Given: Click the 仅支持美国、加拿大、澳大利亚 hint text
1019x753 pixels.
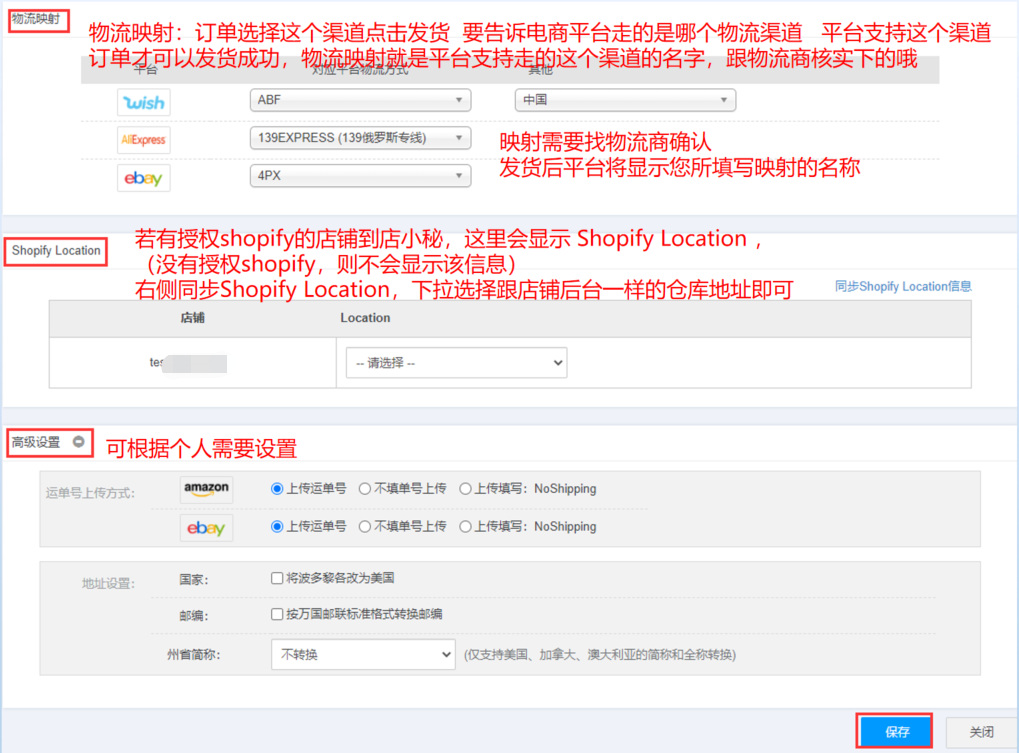Looking at the screenshot, I should coord(600,655).
